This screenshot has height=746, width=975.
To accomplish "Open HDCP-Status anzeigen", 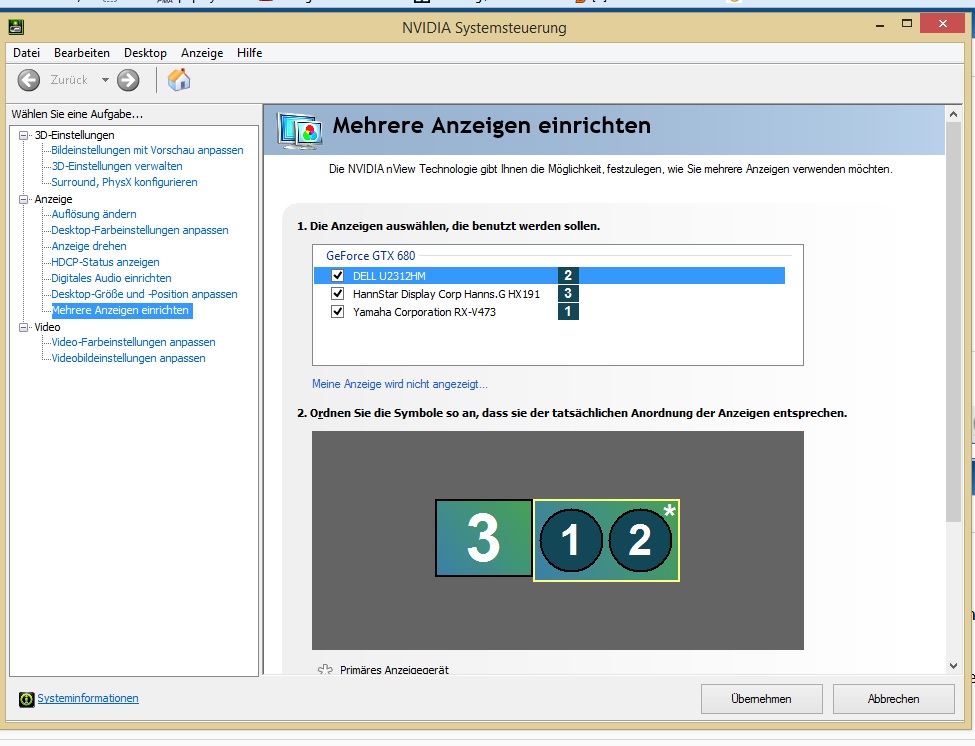I will click(x=105, y=262).
